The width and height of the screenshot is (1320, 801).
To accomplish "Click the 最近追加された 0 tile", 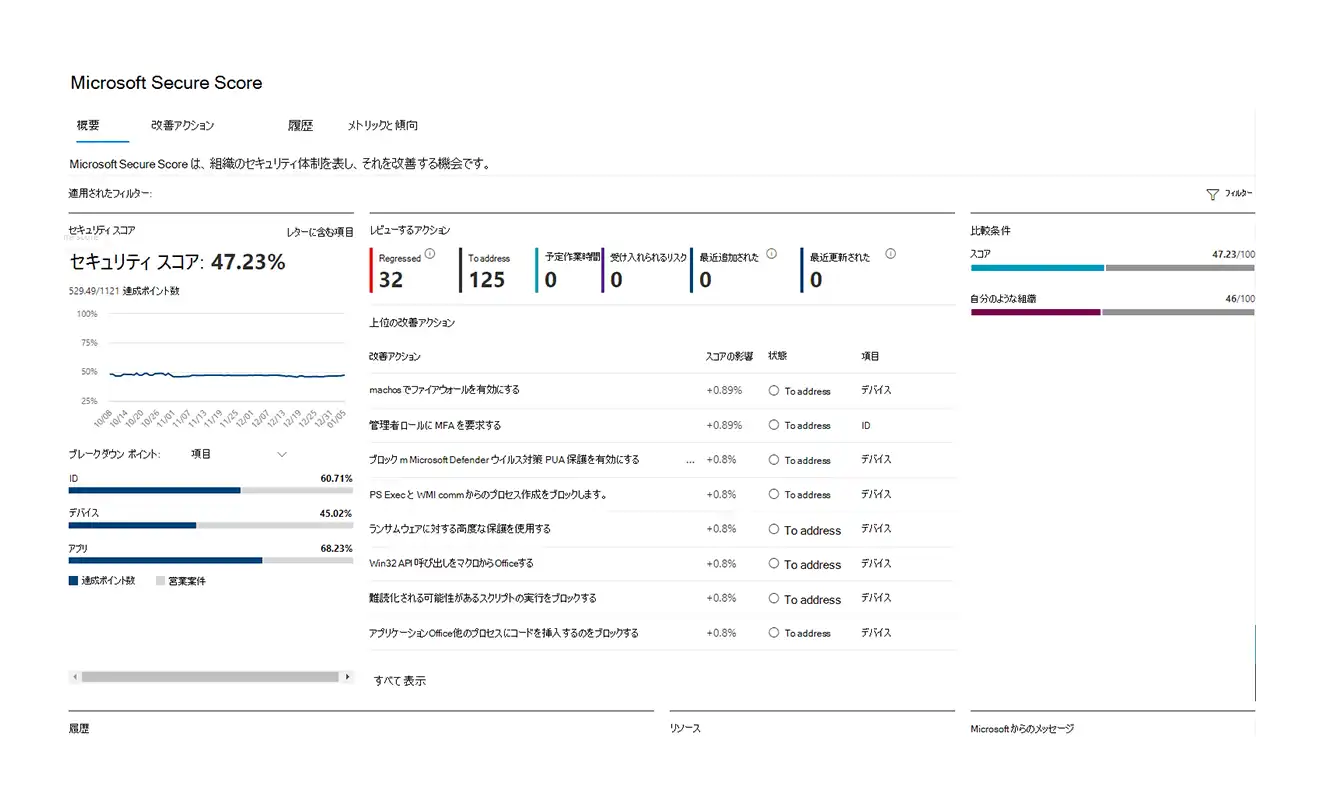I will 735,271.
